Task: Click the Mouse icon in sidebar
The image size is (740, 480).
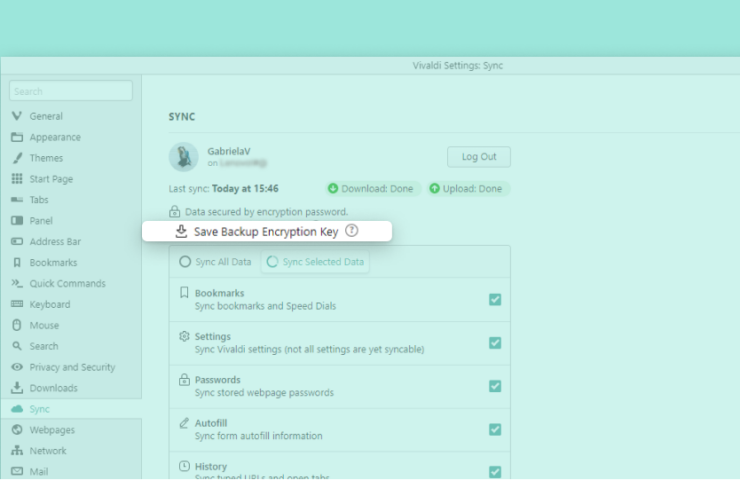Action: [17, 325]
